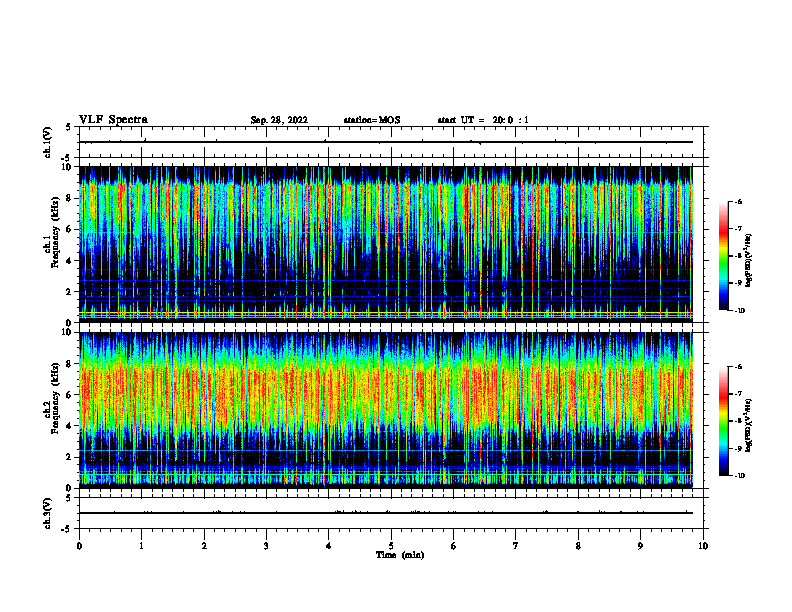792x612 pixels.
Task: Click the time axis tick label "7"
Action: (516, 546)
